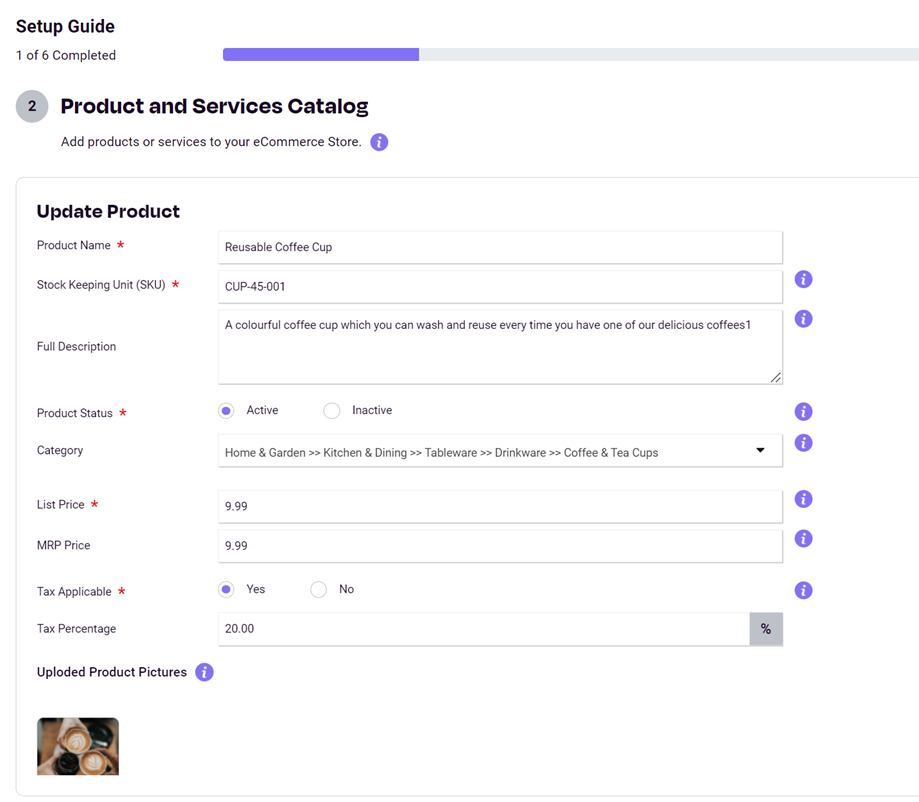Screen dimensions: 919x802
Task: Open info icon next to SKU field
Action: point(804,280)
